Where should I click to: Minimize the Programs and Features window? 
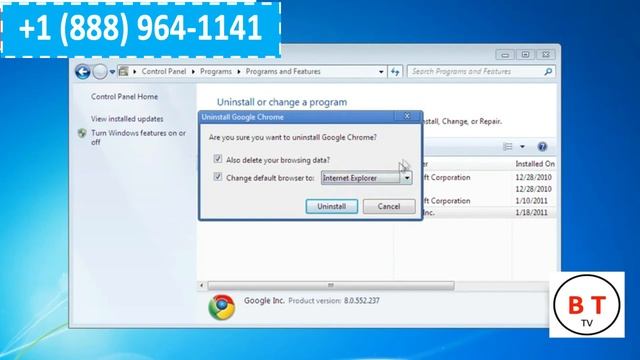[505, 54]
